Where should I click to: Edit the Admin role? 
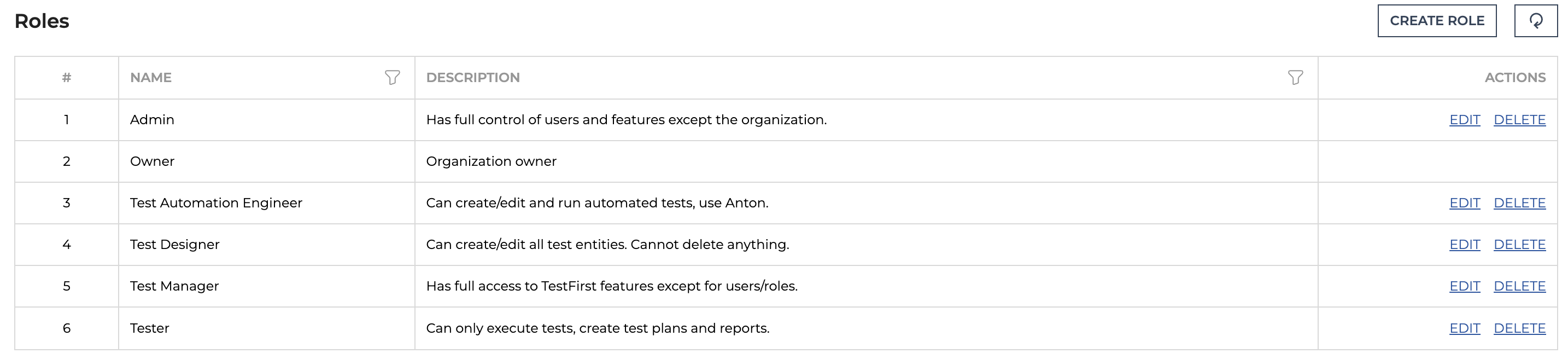click(x=1465, y=119)
